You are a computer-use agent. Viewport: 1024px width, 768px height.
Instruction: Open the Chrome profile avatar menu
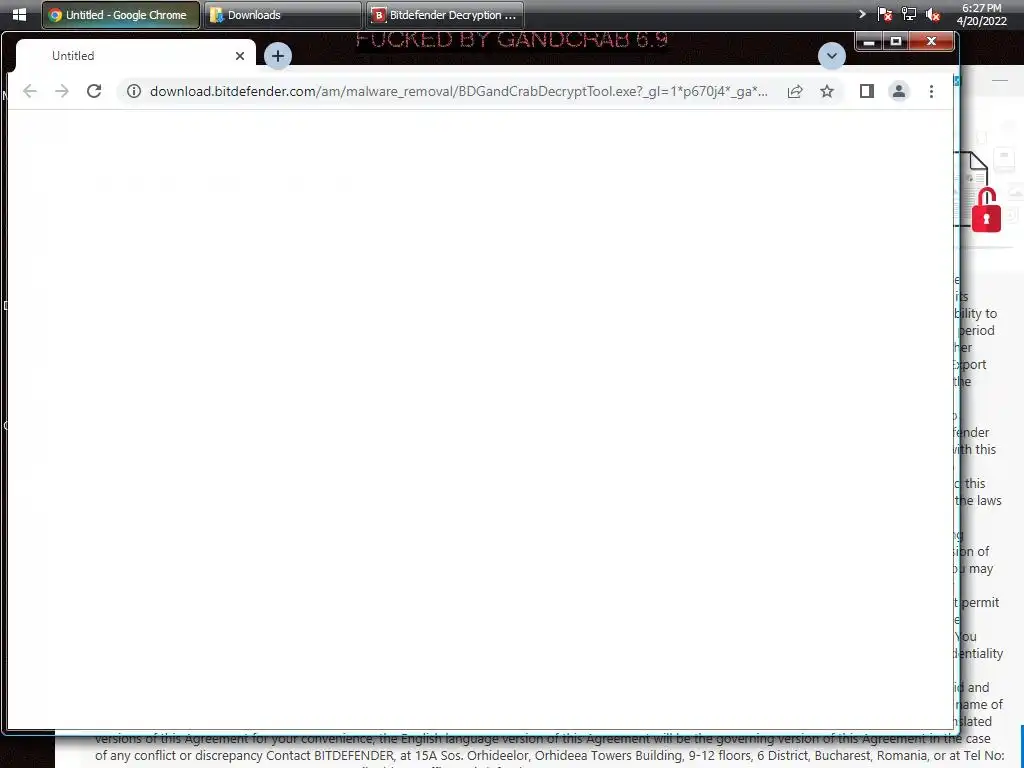click(899, 91)
